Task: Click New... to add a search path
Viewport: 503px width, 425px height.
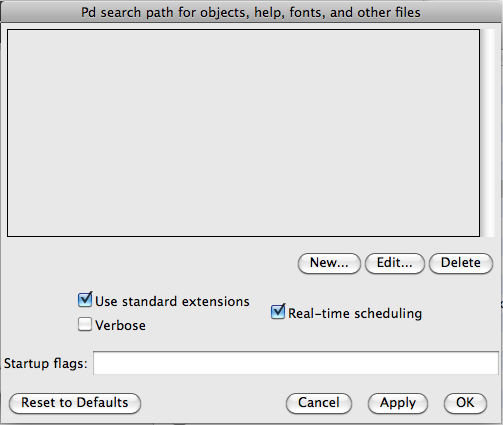Action: [329, 263]
